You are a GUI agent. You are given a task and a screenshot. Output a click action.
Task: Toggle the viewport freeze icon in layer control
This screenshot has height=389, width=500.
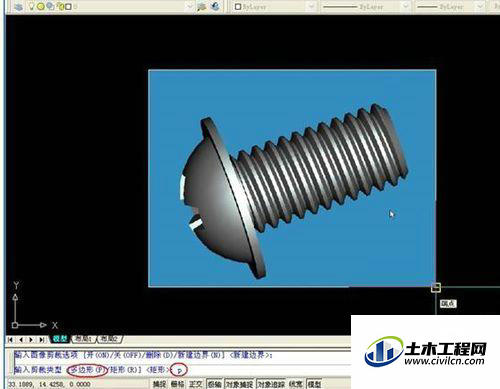pos(50,6)
